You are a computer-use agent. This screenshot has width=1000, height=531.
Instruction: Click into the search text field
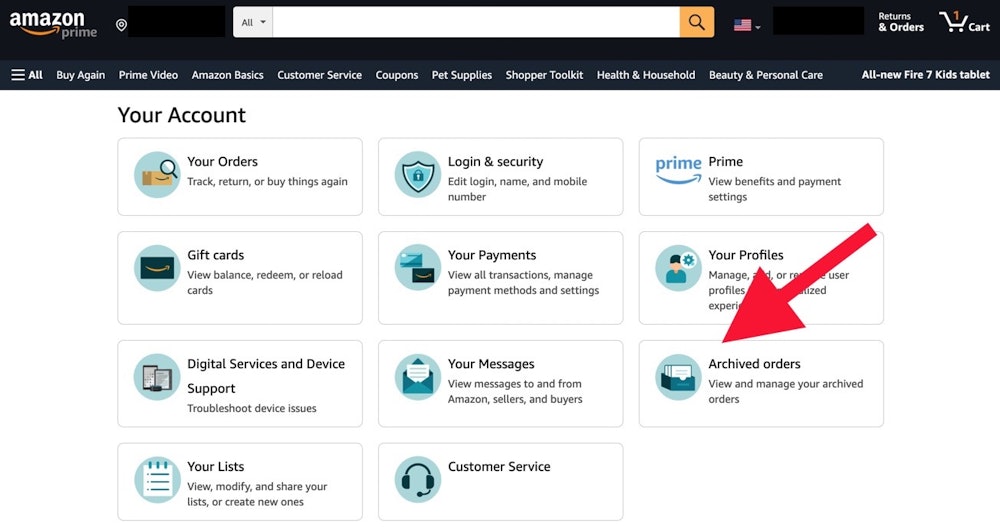[476, 22]
